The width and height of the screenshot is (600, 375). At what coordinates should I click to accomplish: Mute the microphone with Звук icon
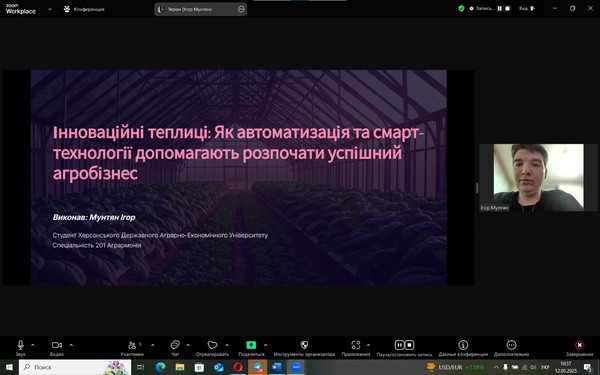[x=21, y=345]
